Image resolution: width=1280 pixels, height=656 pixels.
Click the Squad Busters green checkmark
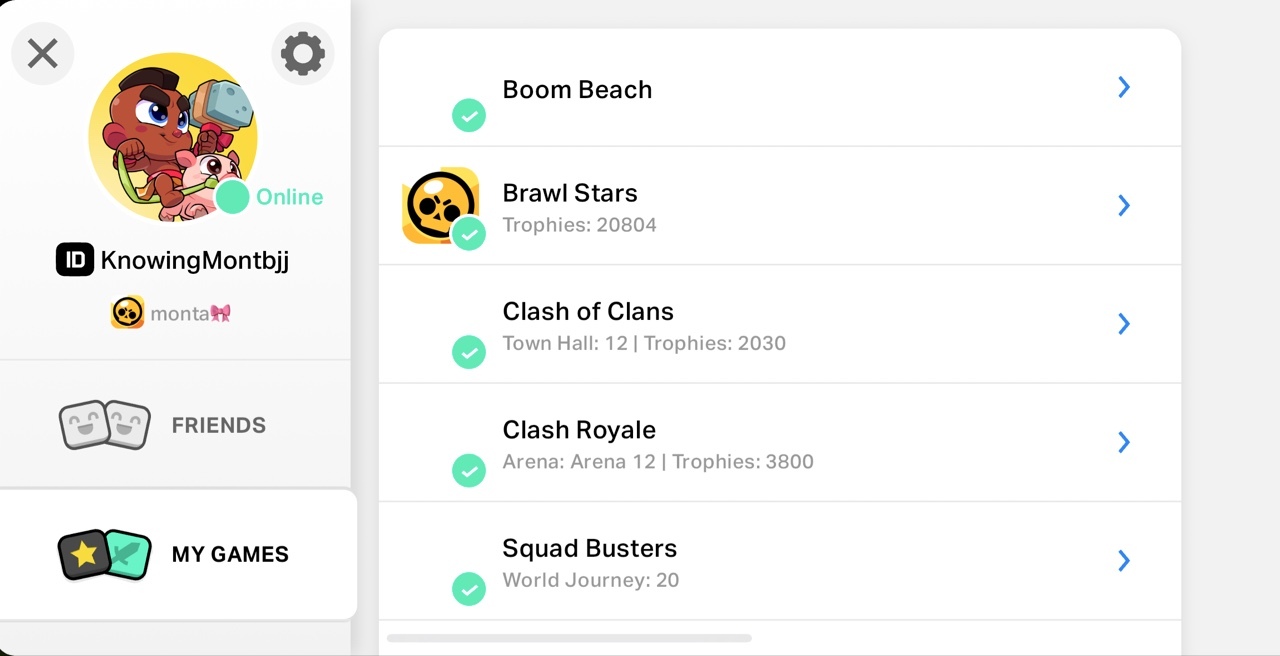click(x=468, y=588)
